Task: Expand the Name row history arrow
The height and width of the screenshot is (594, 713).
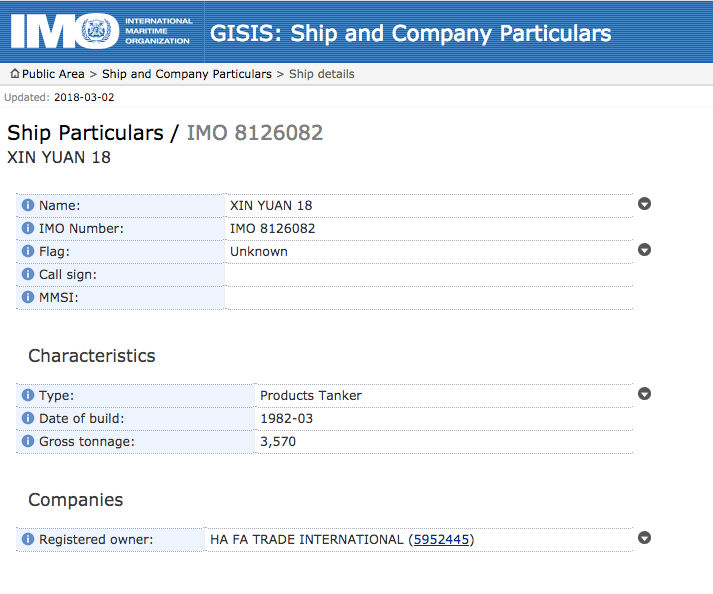Action: pyautogui.click(x=644, y=204)
